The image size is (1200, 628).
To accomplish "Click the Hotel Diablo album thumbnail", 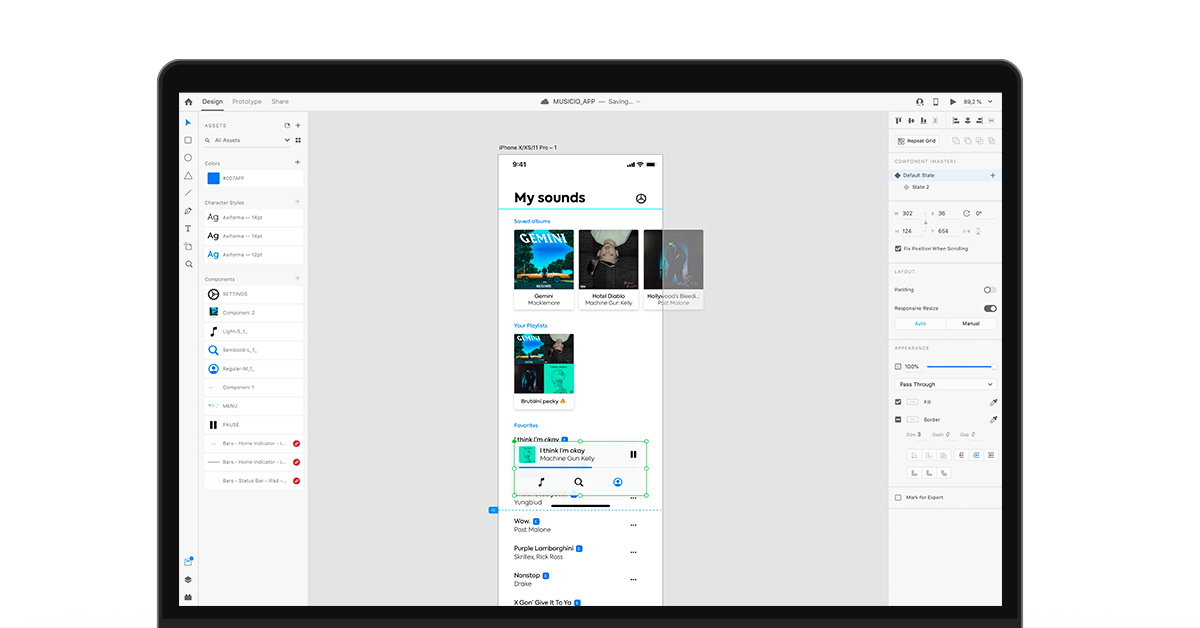I will (x=609, y=260).
